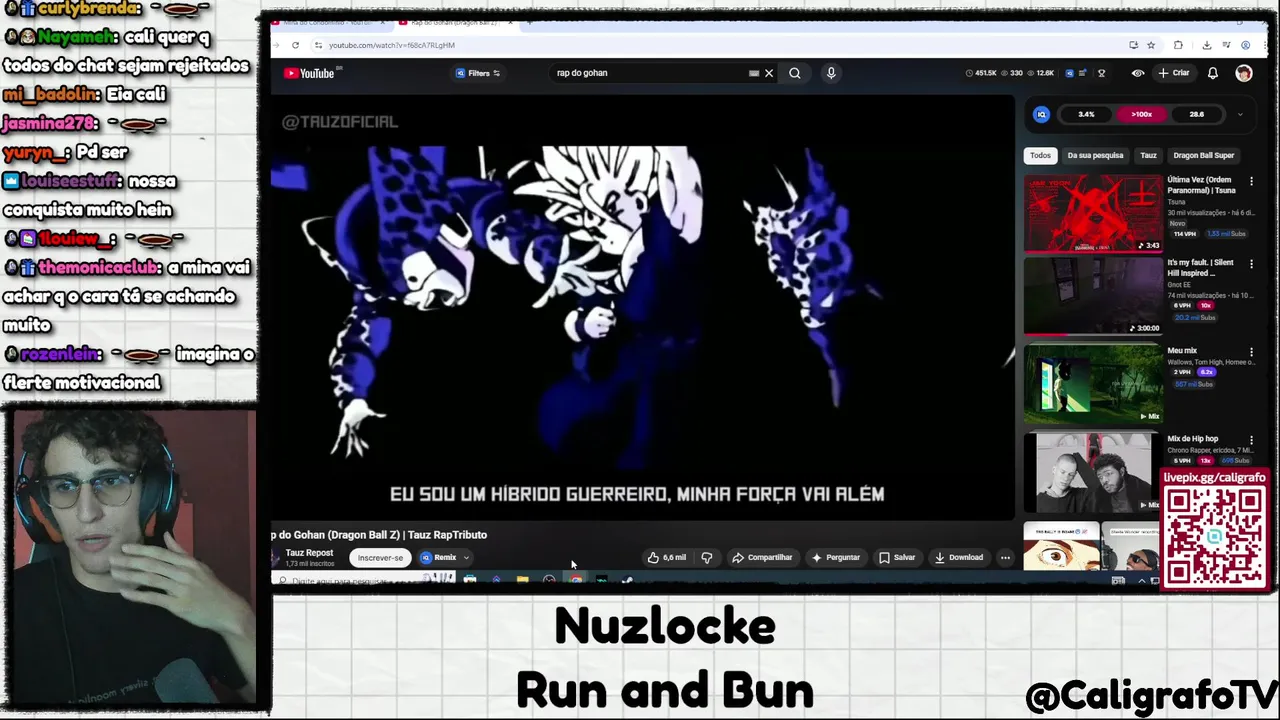Open File Explorer folder in taskbar
This screenshot has width=1280, height=720.
(522, 581)
